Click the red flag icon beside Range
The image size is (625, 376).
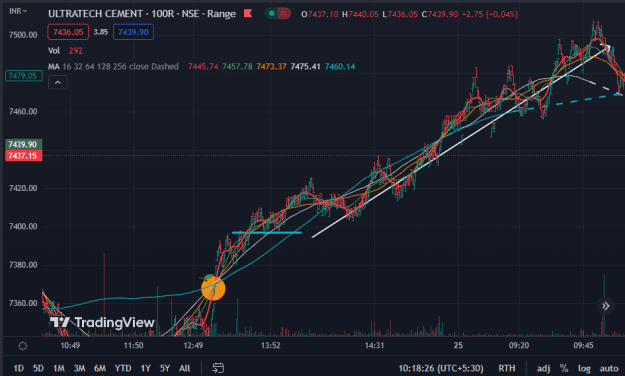coord(248,14)
